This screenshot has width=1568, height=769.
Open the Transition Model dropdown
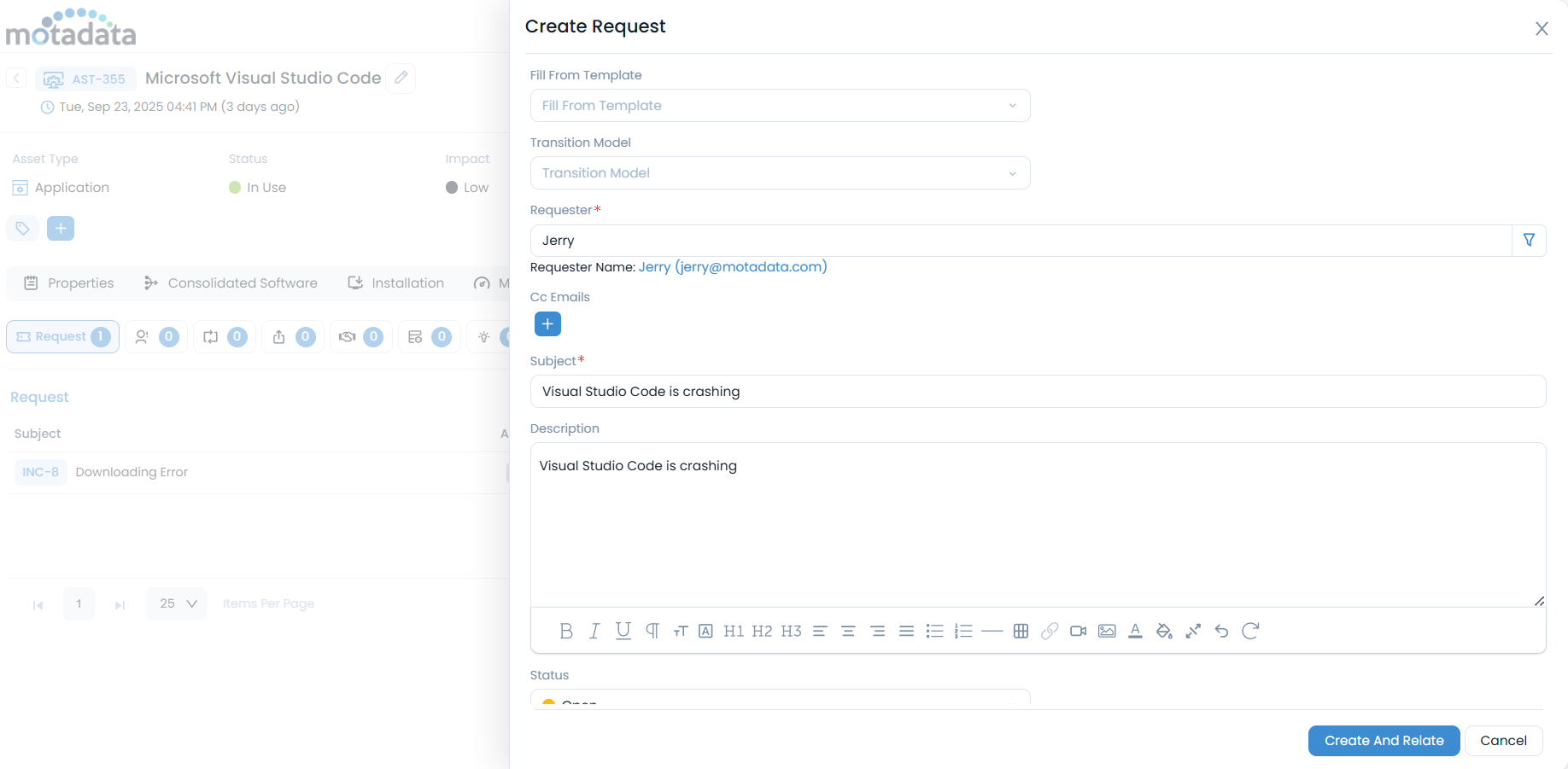(x=780, y=172)
